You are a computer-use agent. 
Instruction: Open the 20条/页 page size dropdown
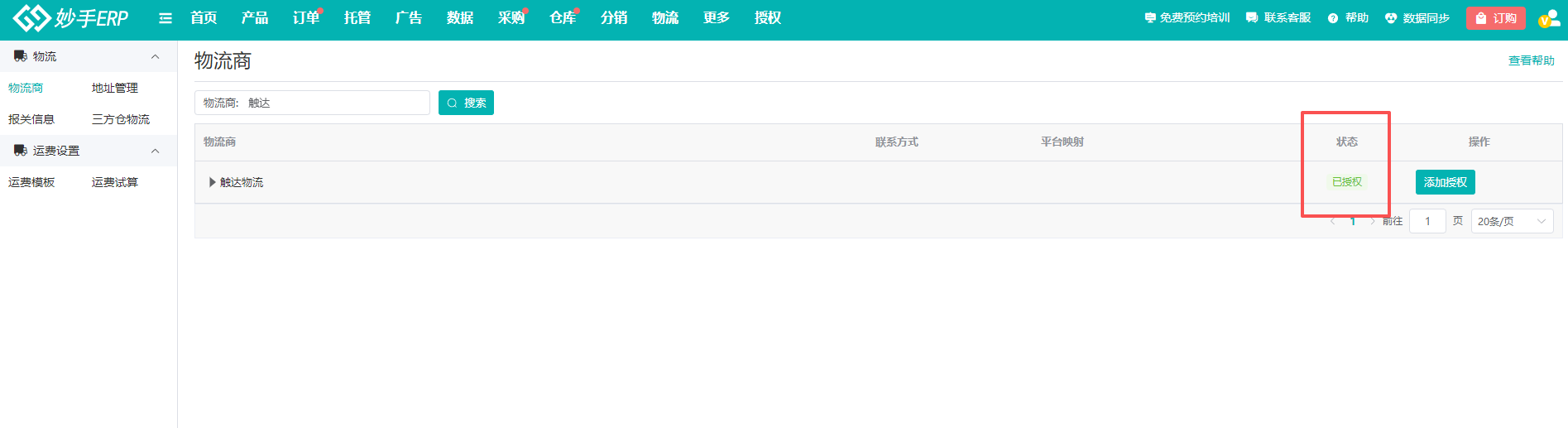tap(1512, 221)
